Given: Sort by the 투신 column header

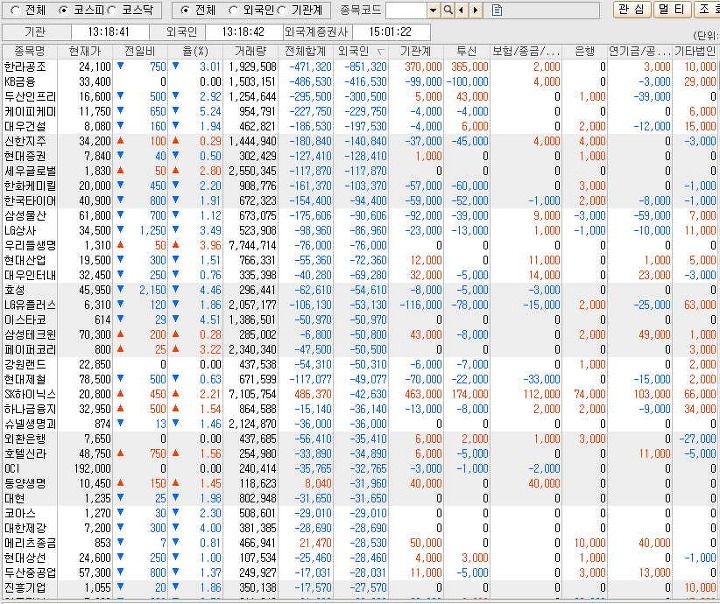Looking at the screenshot, I should 467,51.
